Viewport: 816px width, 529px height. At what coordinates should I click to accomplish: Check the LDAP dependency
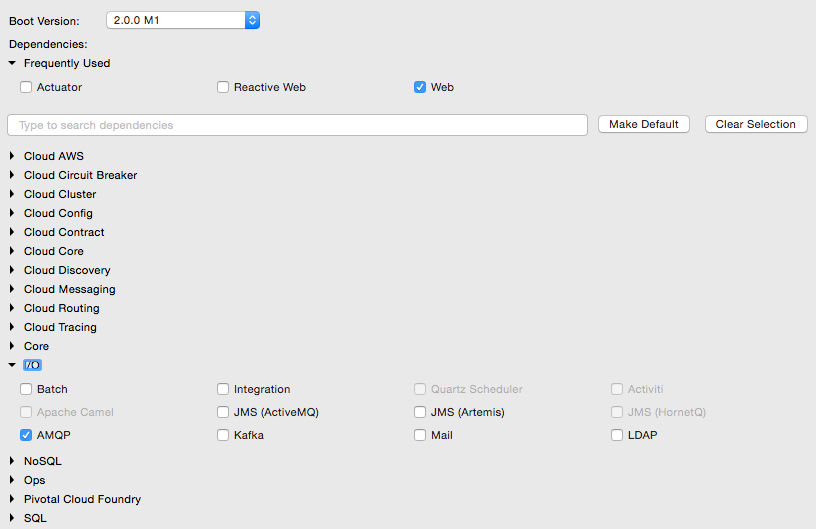[x=617, y=435]
